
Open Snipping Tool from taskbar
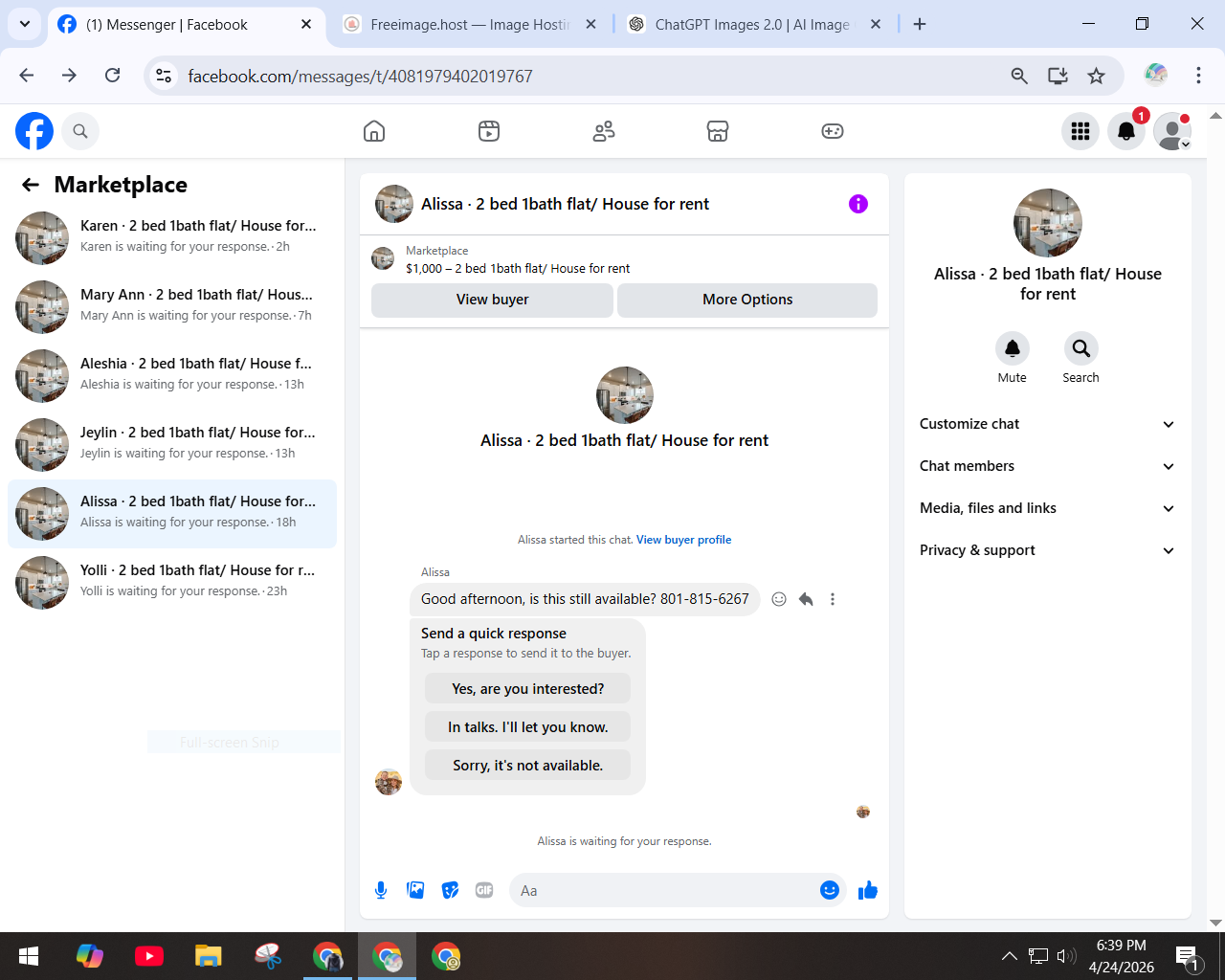point(268,956)
